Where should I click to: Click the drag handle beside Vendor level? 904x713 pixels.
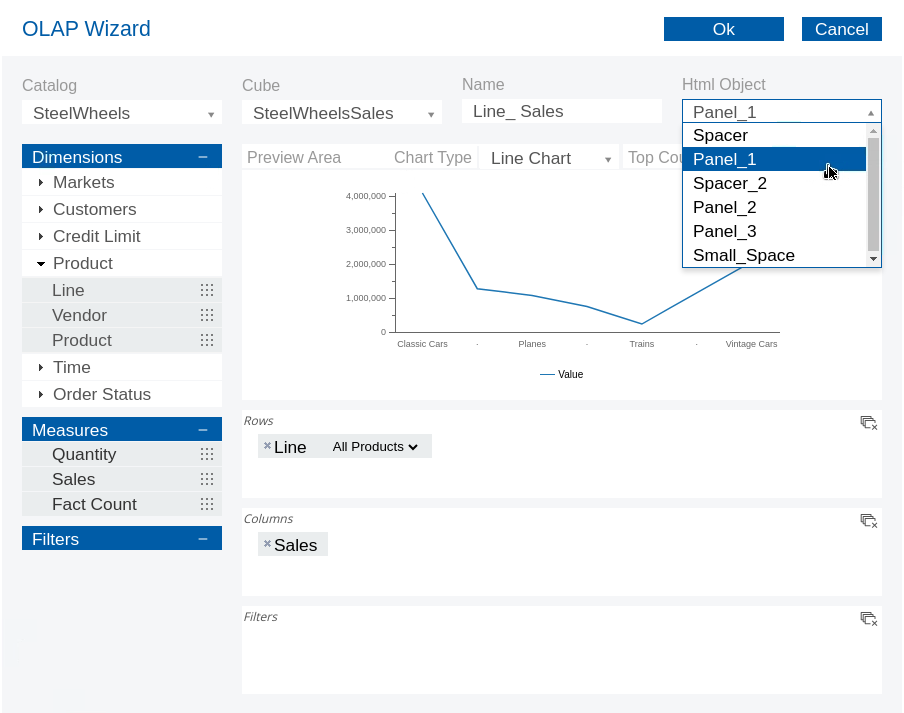(x=207, y=315)
